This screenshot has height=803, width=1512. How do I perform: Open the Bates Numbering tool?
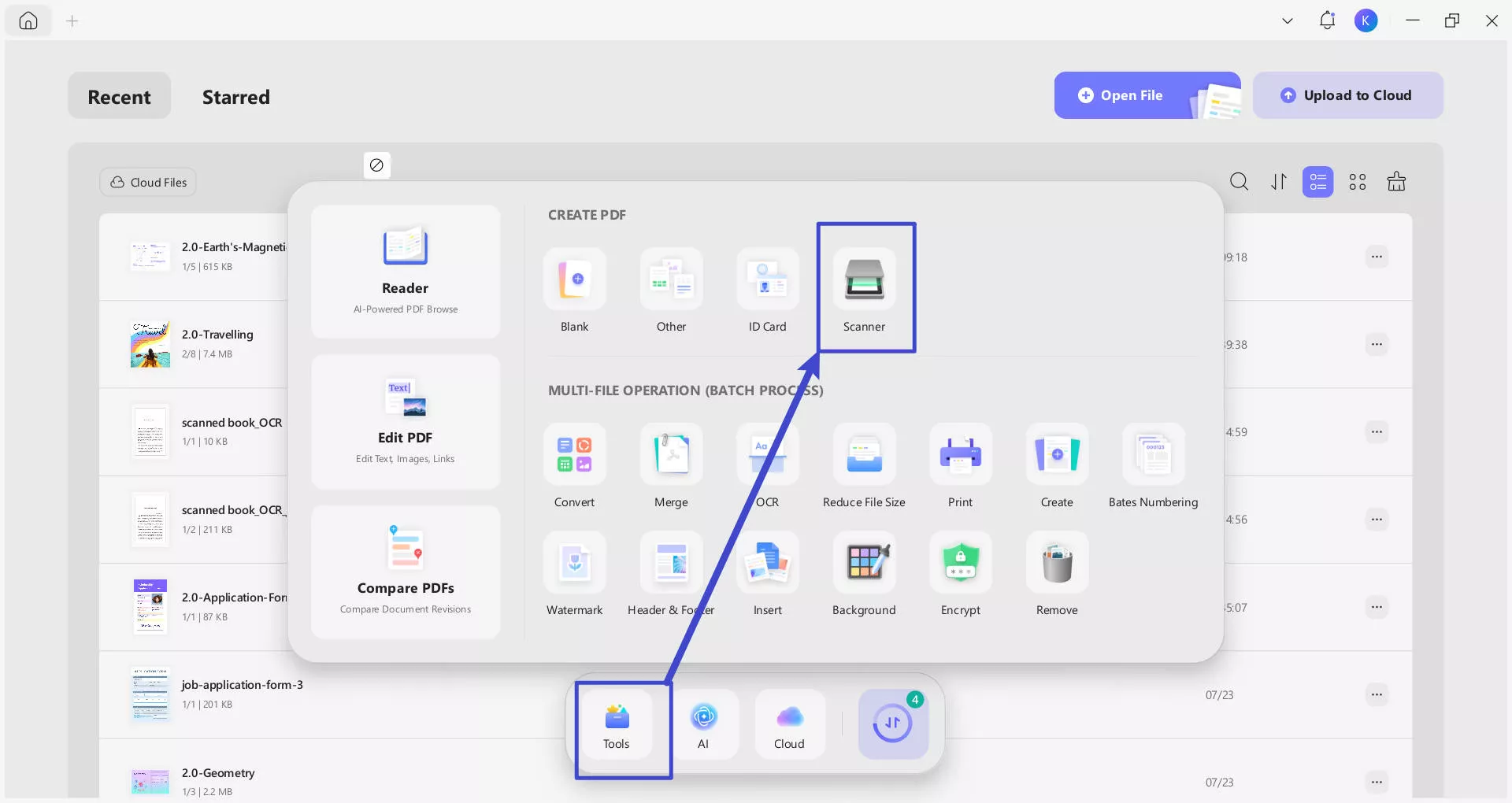point(1153,456)
